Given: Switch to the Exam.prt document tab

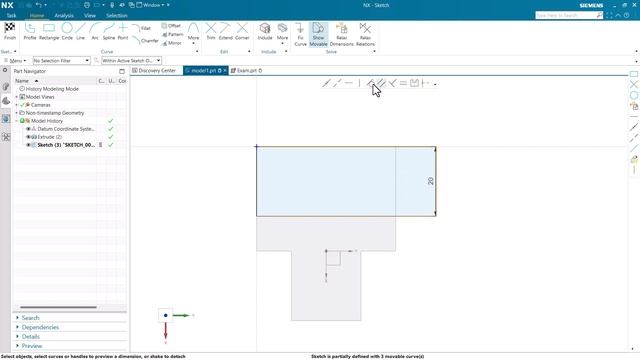Looking at the screenshot, I should point(247,71).
